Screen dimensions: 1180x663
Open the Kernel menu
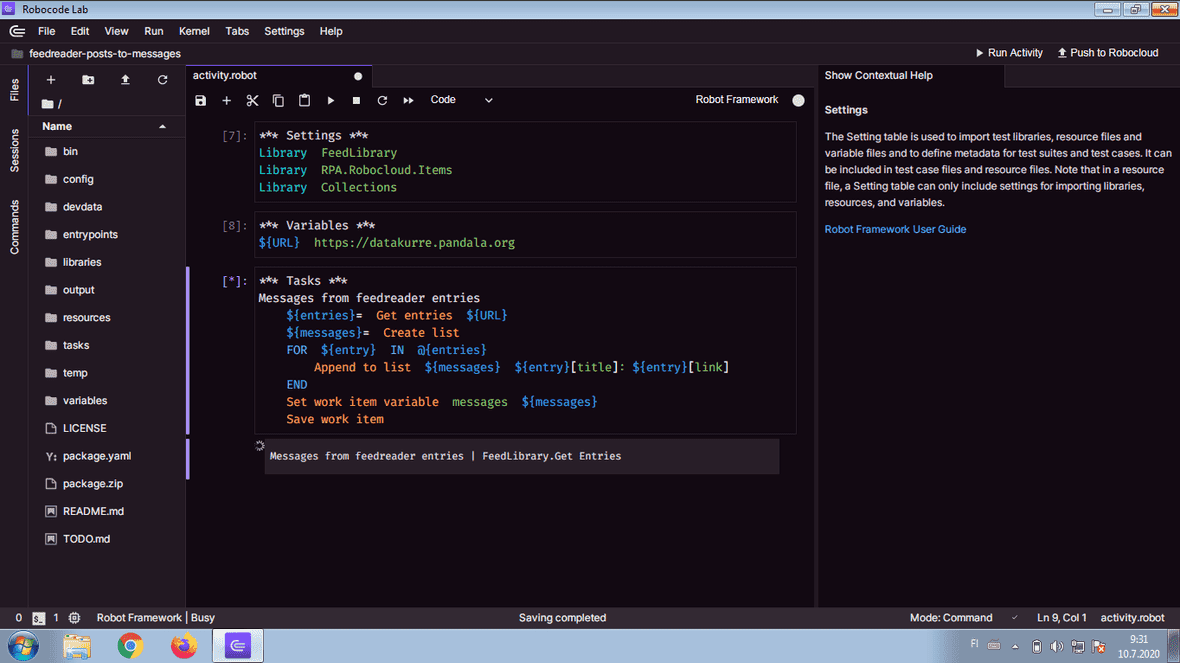pos(194,31)
